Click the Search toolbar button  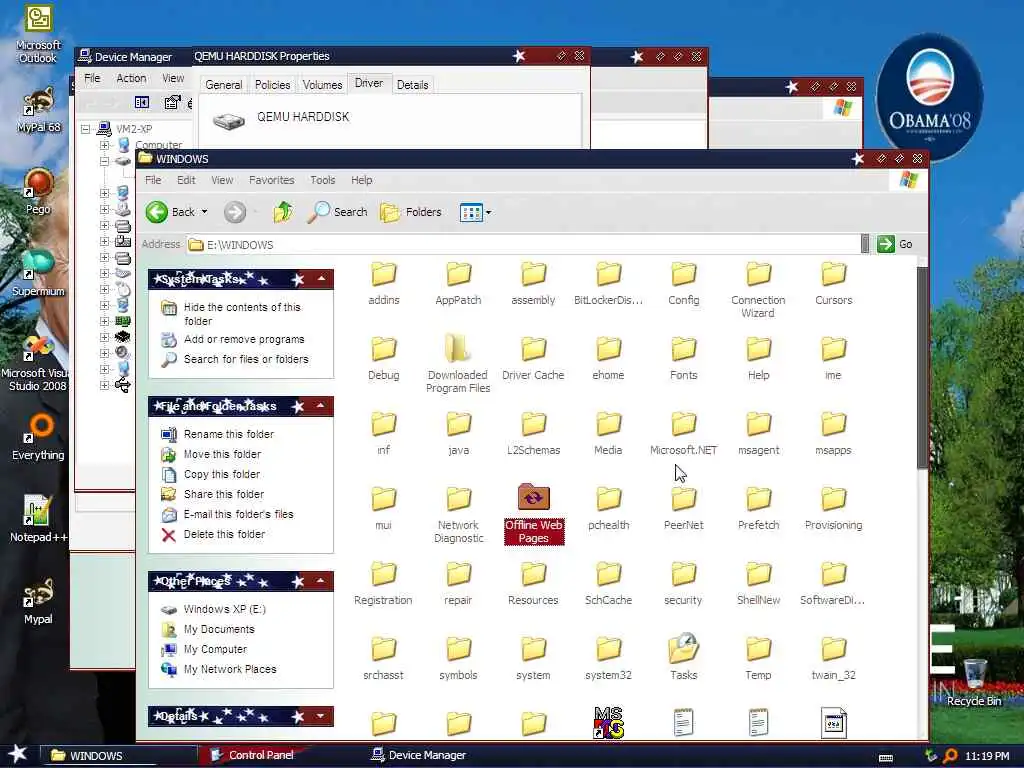[x=338, y=212]
